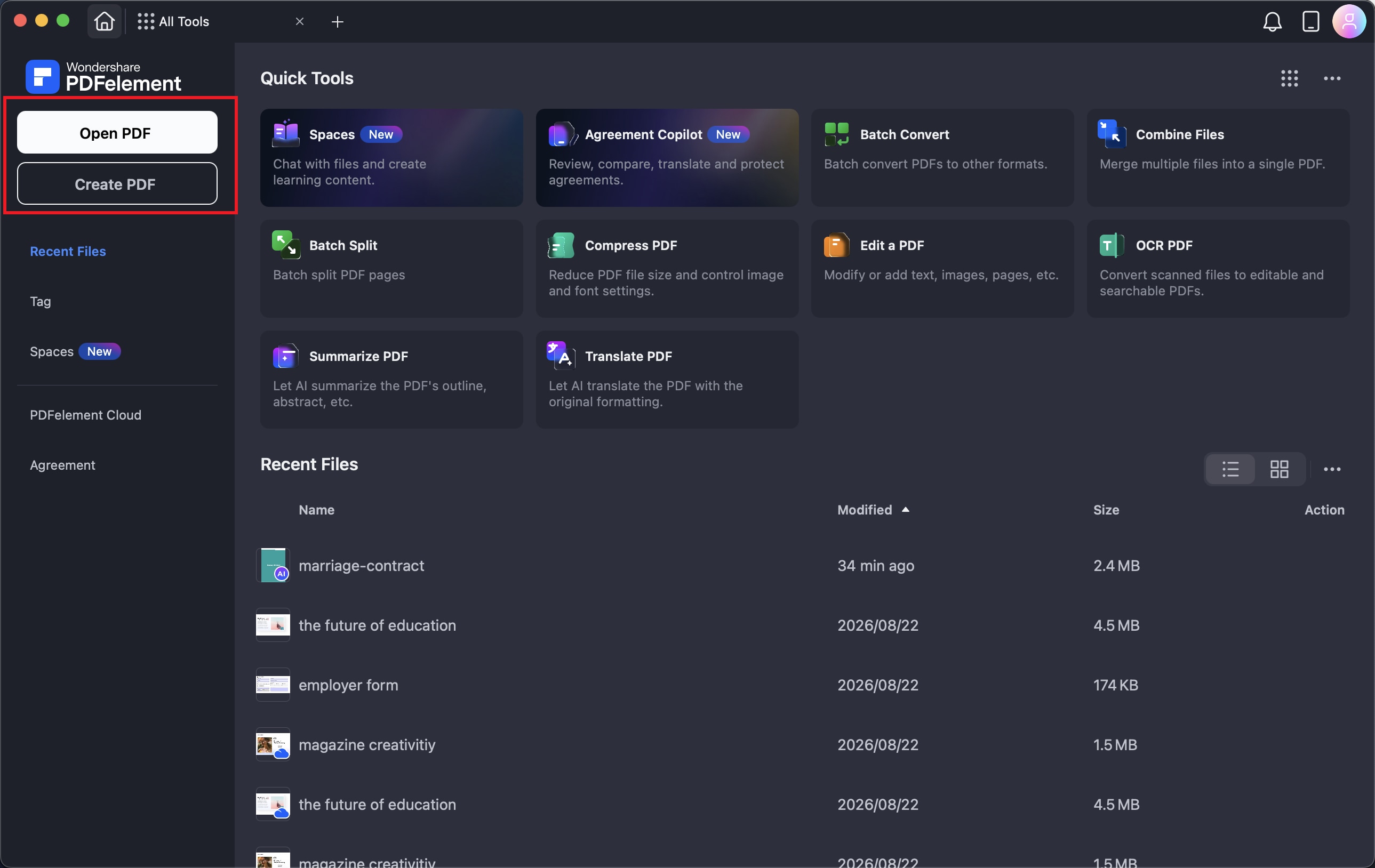Click the Batch Convert tool icon
Viewport: 1375px width, 868px height.
click(x=837, y=133)
